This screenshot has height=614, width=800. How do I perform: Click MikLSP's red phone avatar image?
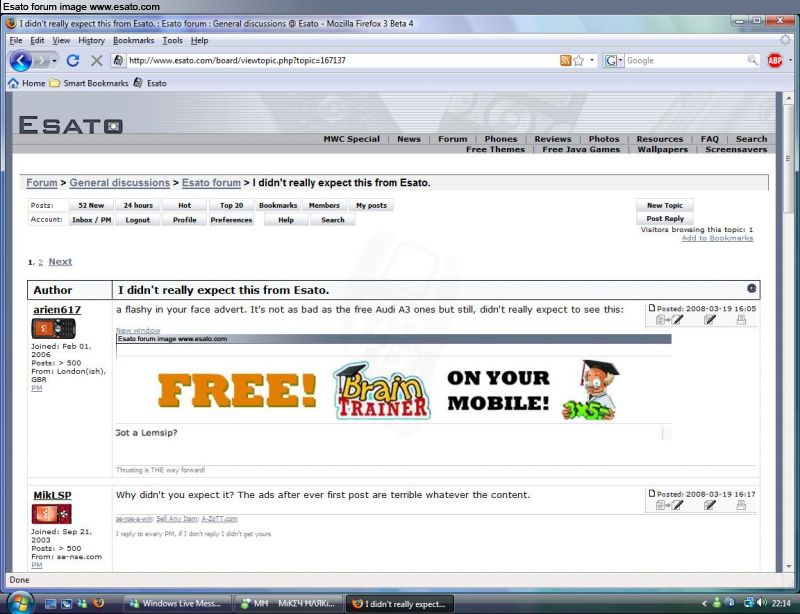coord(52,513)
